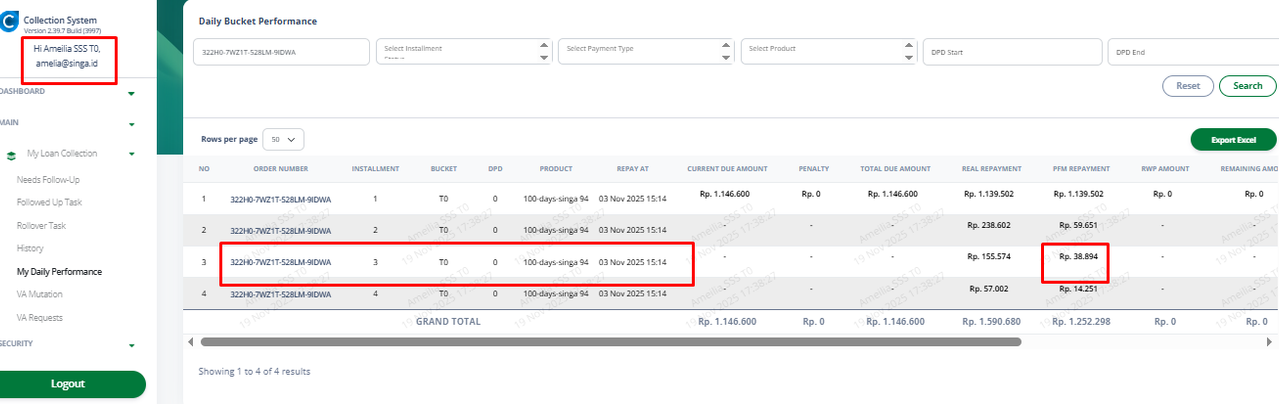Screen dimensions: 1279x404
Task: Click the TOTAL DUE AMOUNT column header
Action: [x=895, y=169]
